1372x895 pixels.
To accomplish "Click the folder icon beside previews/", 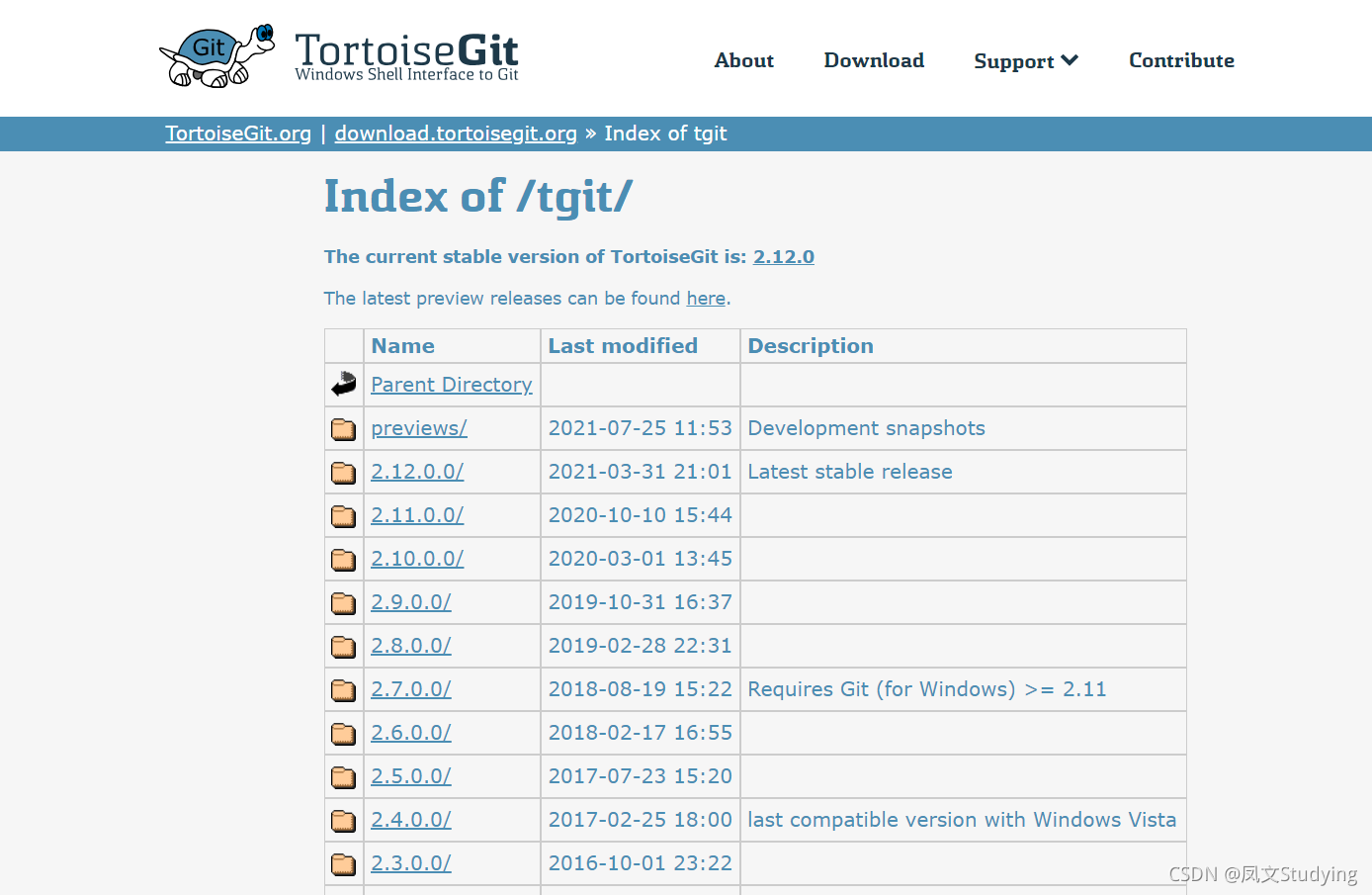I will (x=343, y=428).
